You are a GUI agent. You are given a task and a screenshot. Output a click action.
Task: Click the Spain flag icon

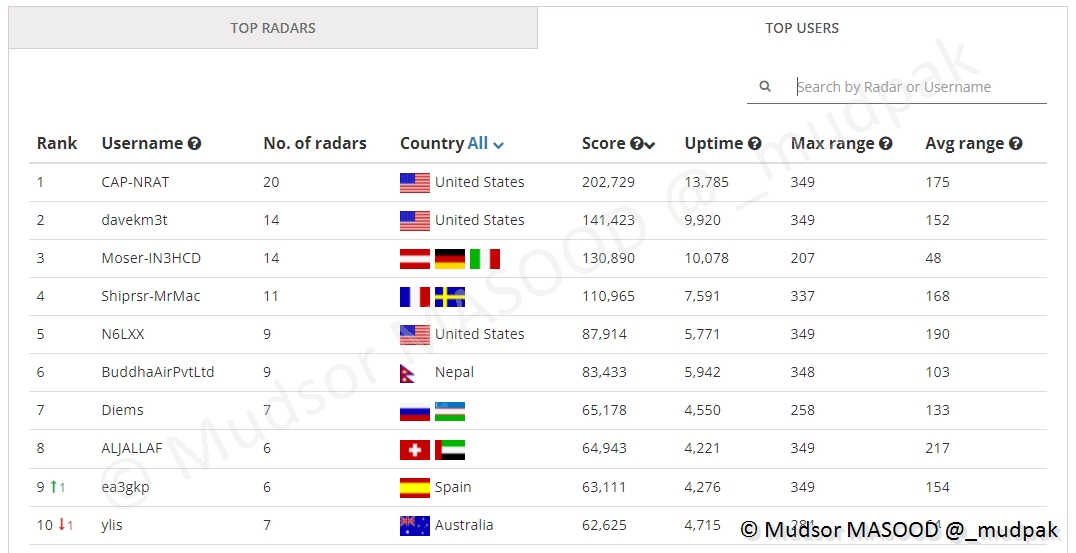(x=414, y=488)
